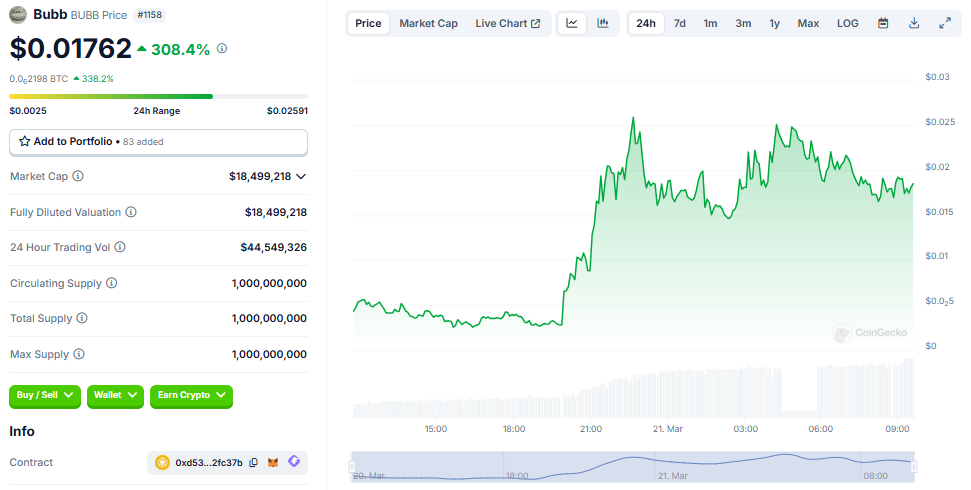Show Max Supply info icon
The image size is (971, 490).
[x=79, y=354]
